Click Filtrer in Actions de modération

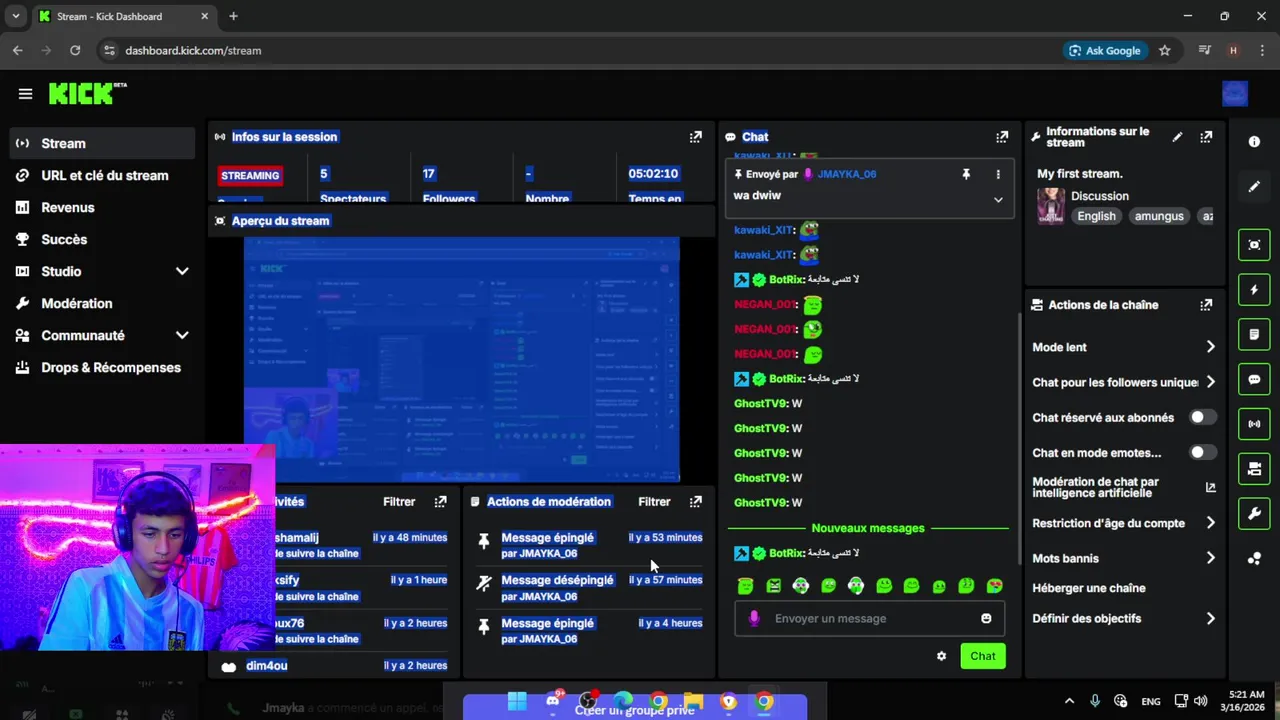[654, 502]
